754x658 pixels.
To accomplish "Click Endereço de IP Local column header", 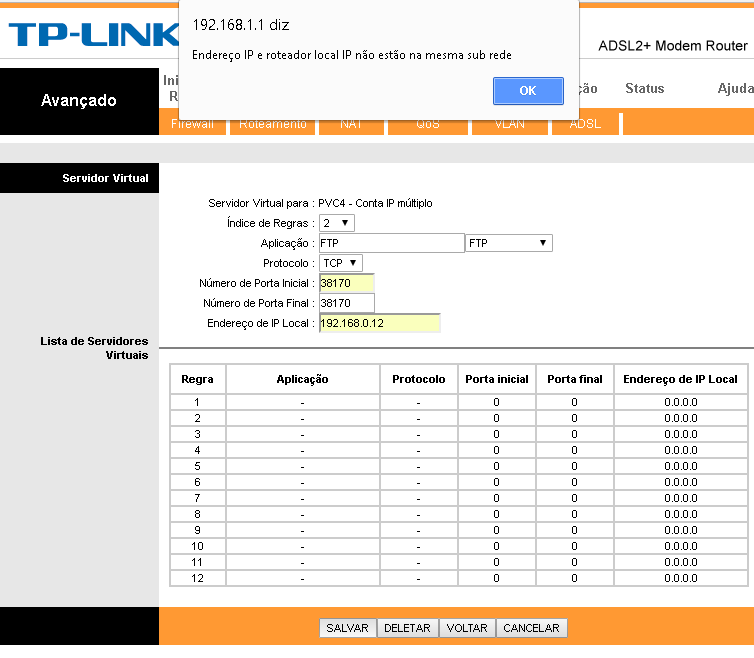I will click(680, 379).
